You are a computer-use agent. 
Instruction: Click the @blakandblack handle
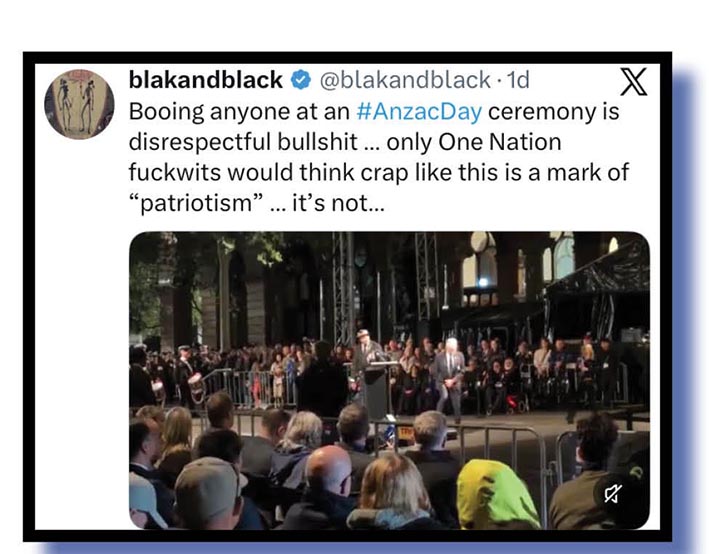click(404, 80)
